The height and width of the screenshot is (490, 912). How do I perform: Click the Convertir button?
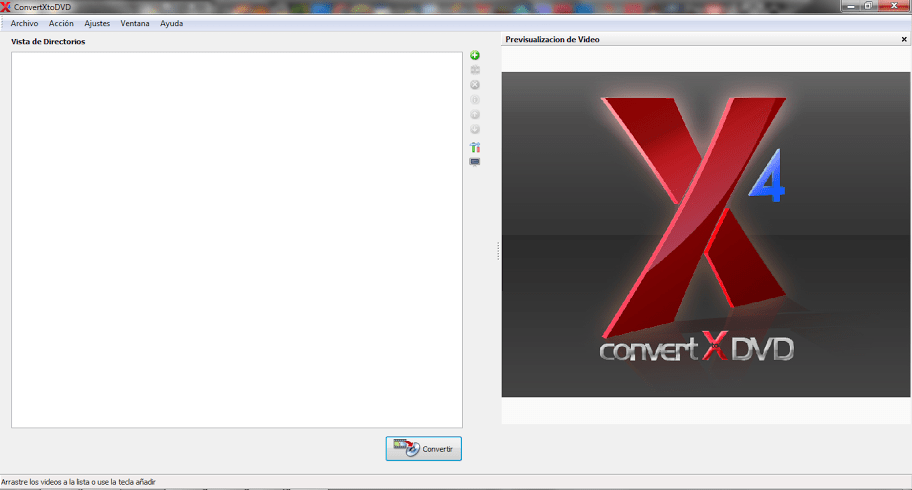click(423, 449)
